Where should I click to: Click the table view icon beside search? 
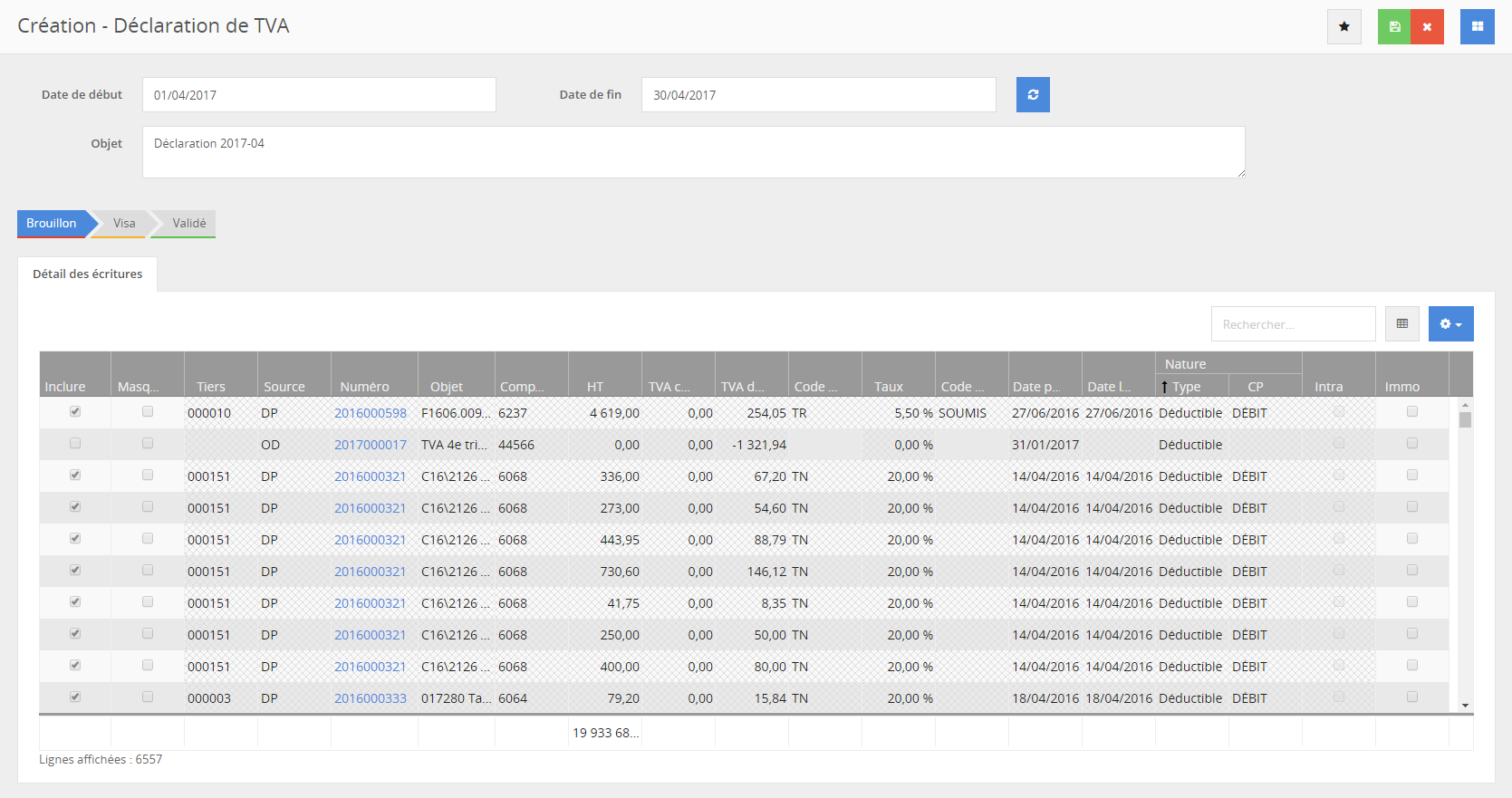coord(1401,324)
